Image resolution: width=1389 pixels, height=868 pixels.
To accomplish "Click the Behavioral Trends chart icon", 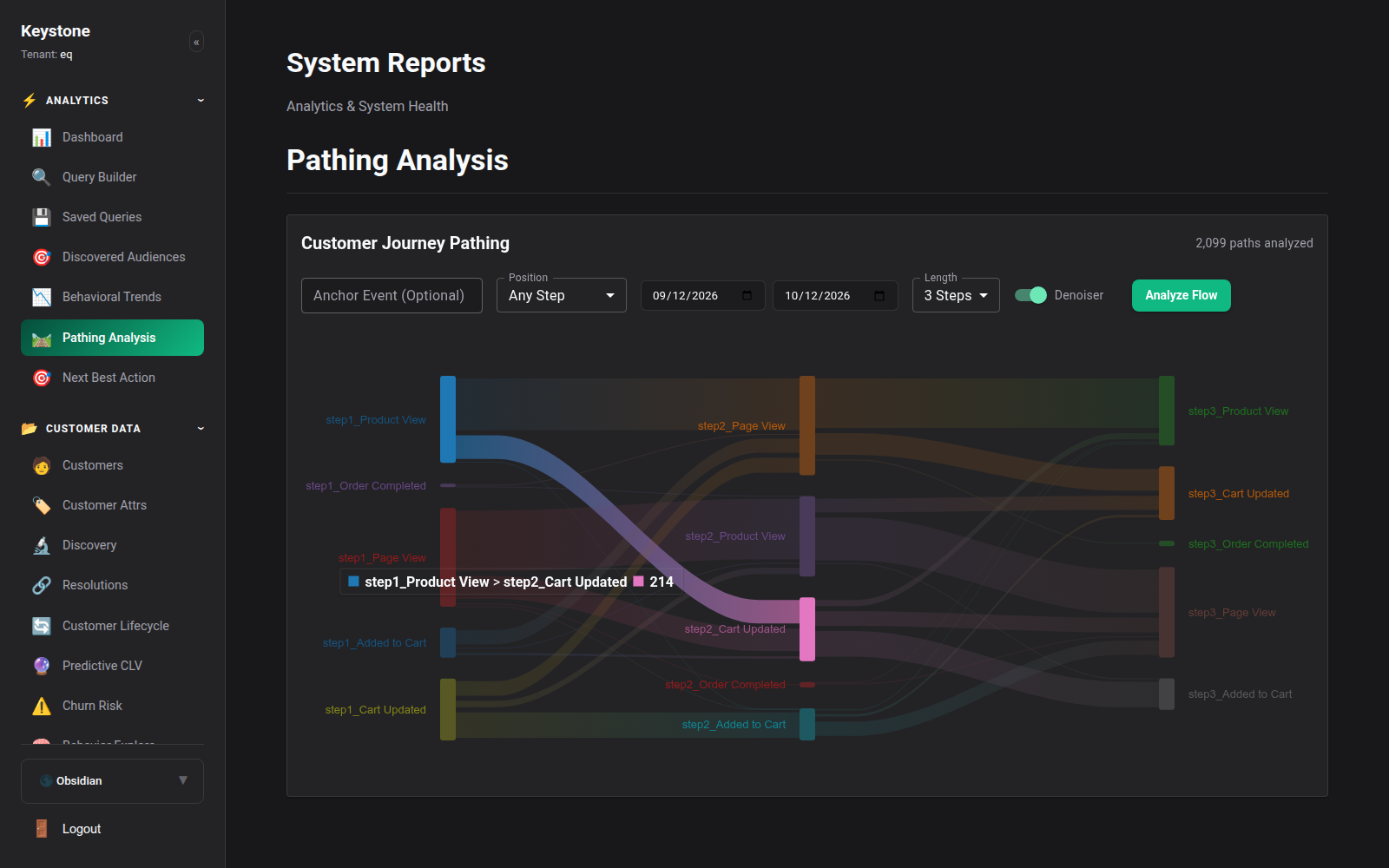I will (42, 297).
